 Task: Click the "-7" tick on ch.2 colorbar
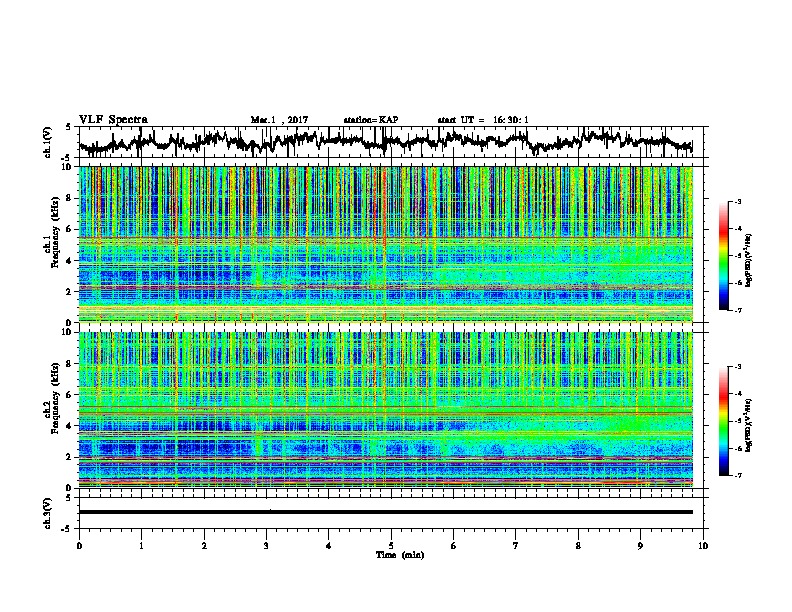pyautogui.click(x=737, y=475)
